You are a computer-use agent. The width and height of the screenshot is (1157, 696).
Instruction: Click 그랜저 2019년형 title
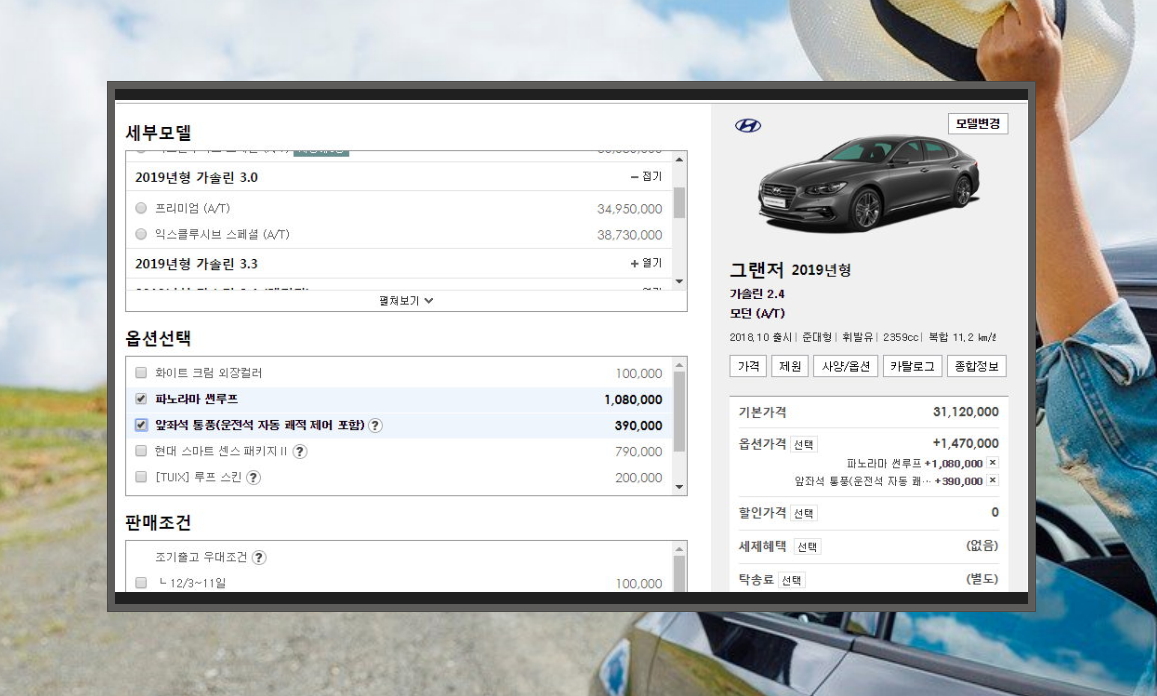[x=790, y=269]
